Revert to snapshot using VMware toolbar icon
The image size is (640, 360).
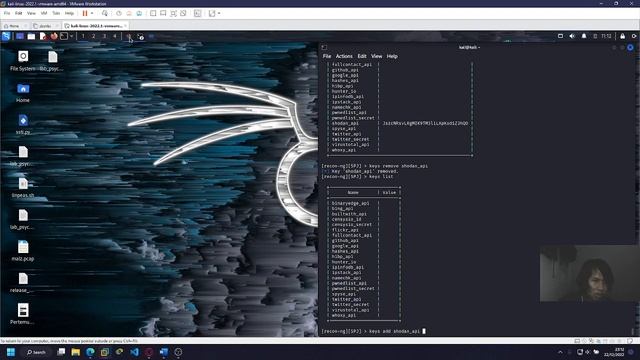pyautogui.click(x=129, y=13)
